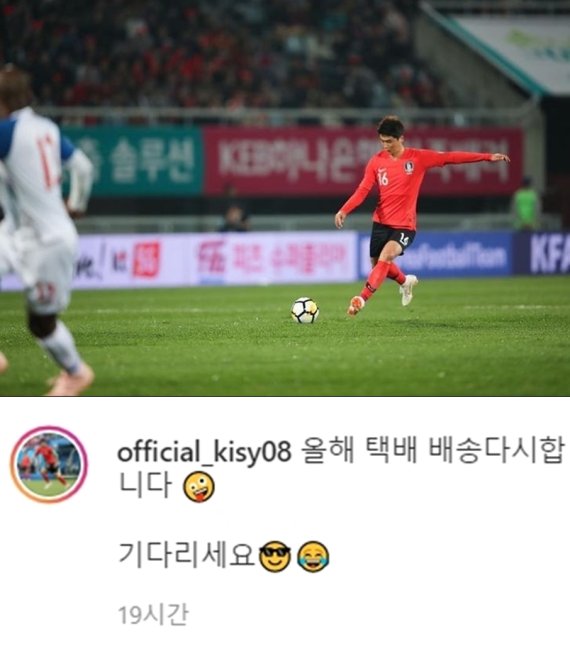Tap the KFA advertising board
Image resolution: width=570 pixels, height=656 pixels.
coord(542,254)
